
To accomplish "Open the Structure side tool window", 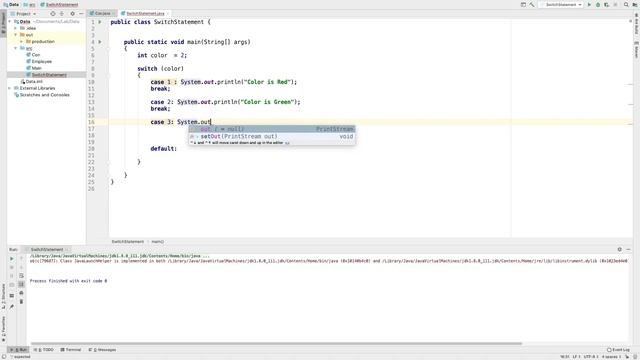I will click(x=3, y=296).
